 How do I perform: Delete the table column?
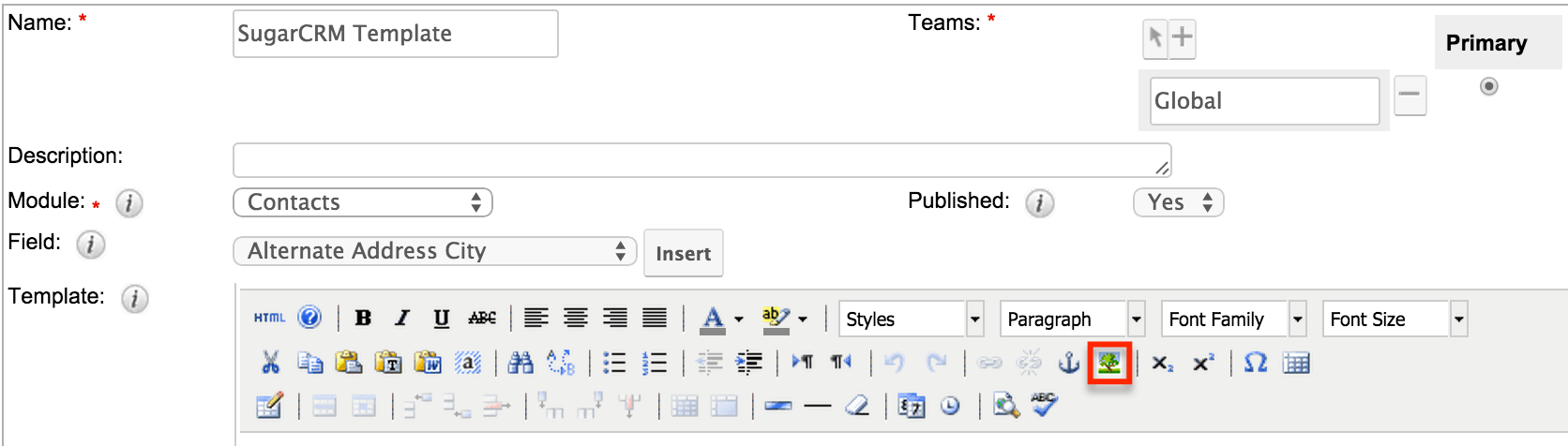(x=630, y=406)
